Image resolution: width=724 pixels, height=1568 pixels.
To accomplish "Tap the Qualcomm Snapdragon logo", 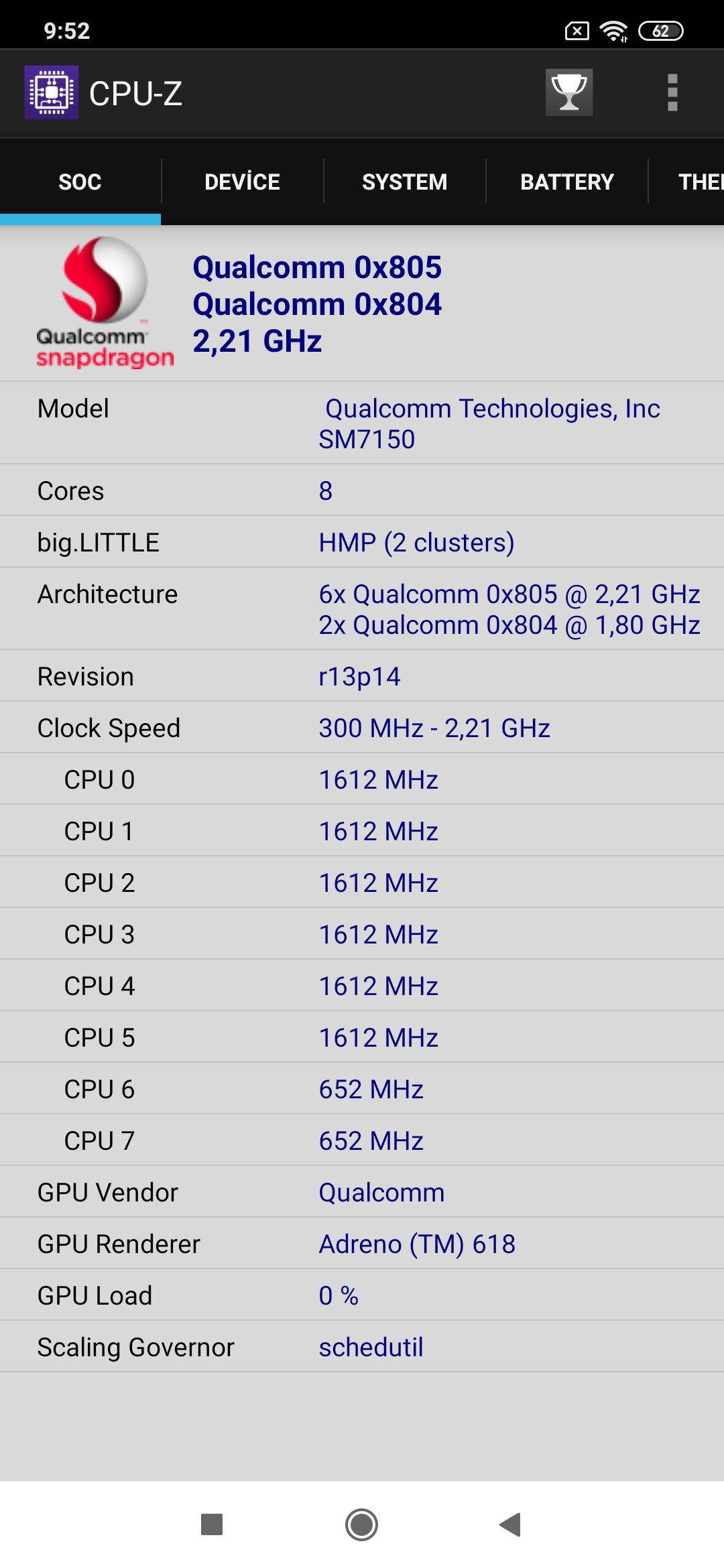I will click(x=105, y=303).
